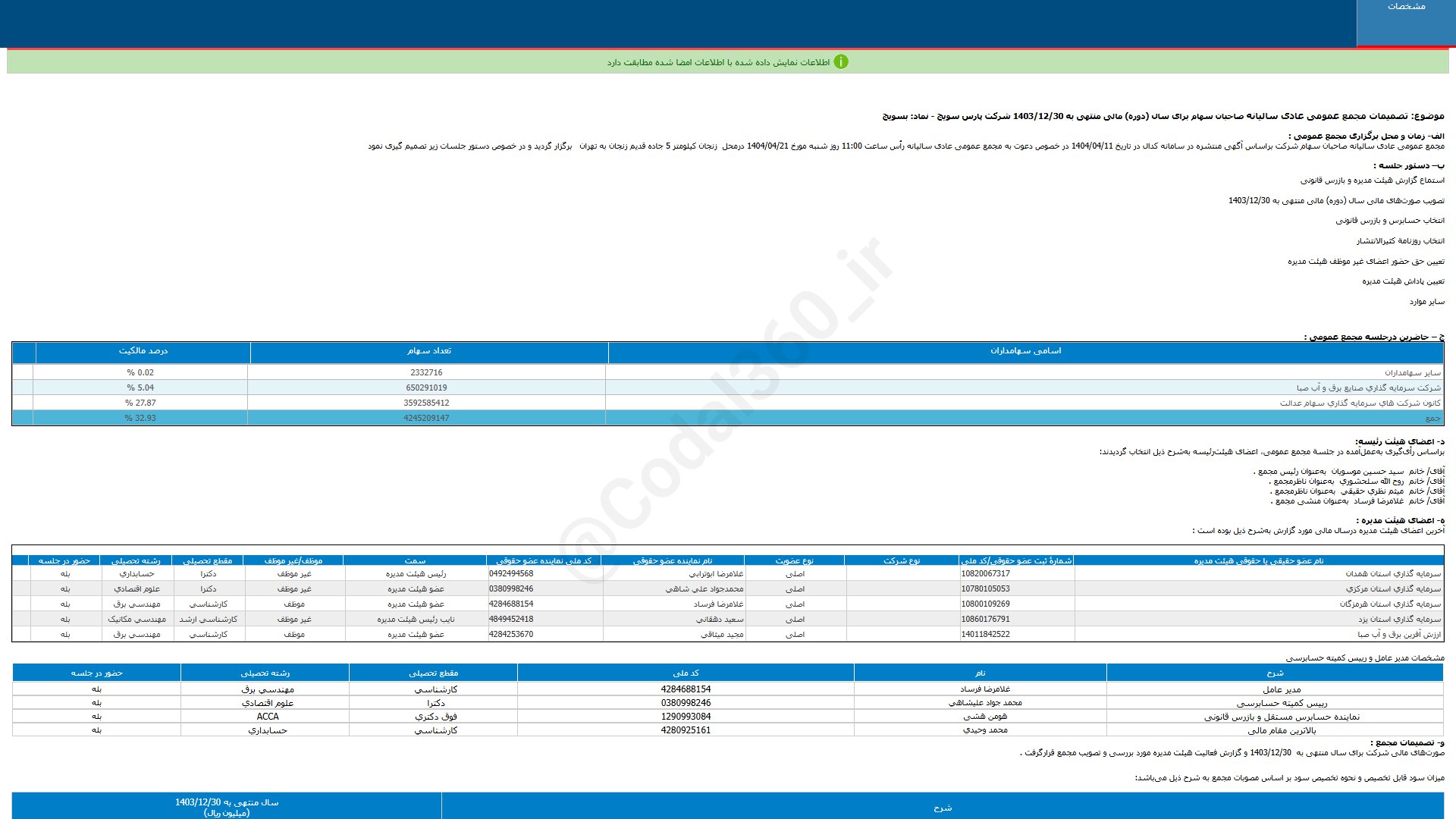Click the subject line starting with موضوع: تصمیمات مجمع عمومی

(1163, 116)
